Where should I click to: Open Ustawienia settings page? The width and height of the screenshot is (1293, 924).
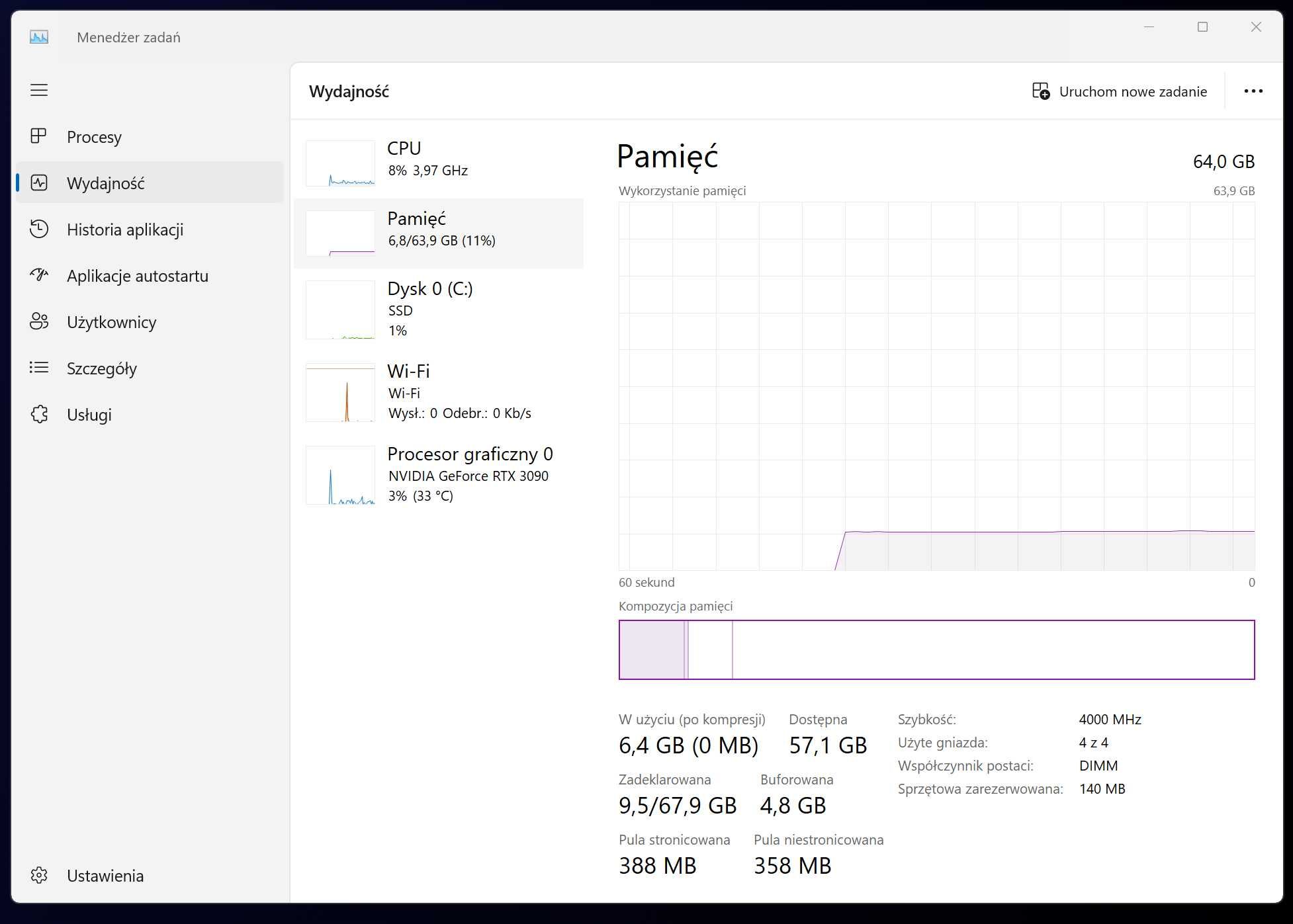click(x=150, y=875)
